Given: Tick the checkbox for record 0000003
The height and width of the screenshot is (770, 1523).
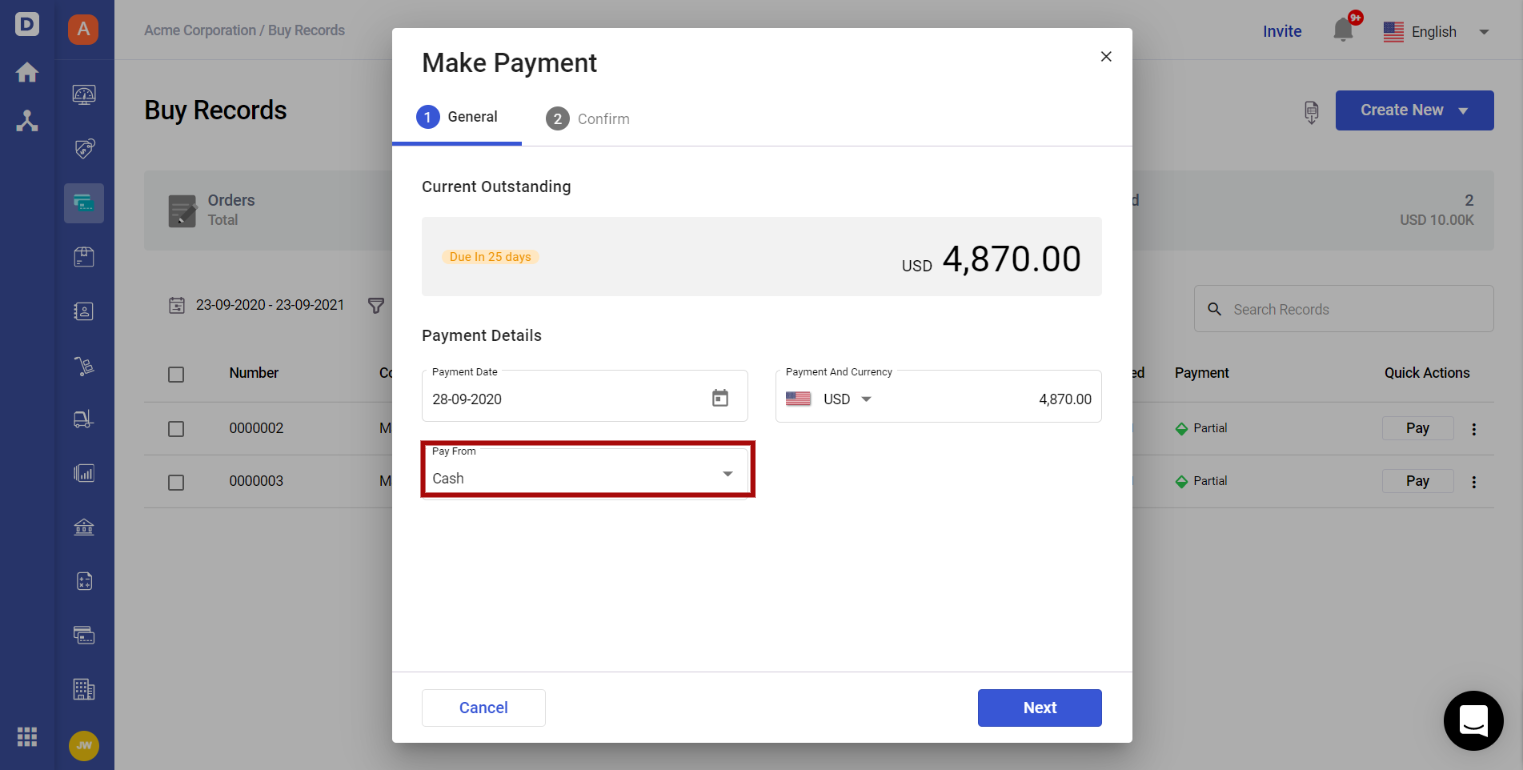Looking at the screenshot, I should pyautogui.click(x=176, y=482).
